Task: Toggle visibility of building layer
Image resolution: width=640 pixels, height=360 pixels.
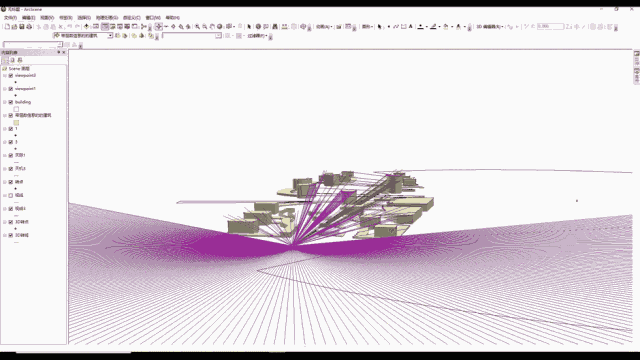Action: tap(11, 102)
